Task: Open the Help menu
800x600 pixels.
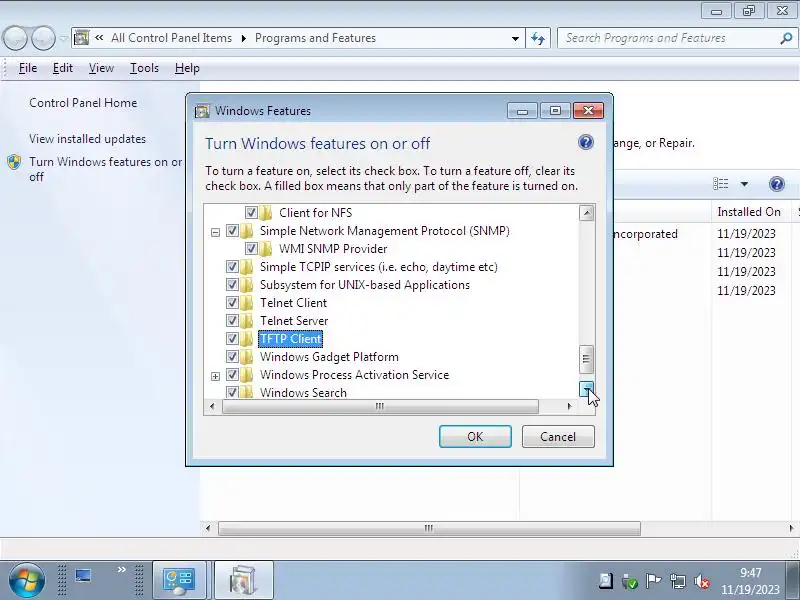Action: click(x=187, y=68)
